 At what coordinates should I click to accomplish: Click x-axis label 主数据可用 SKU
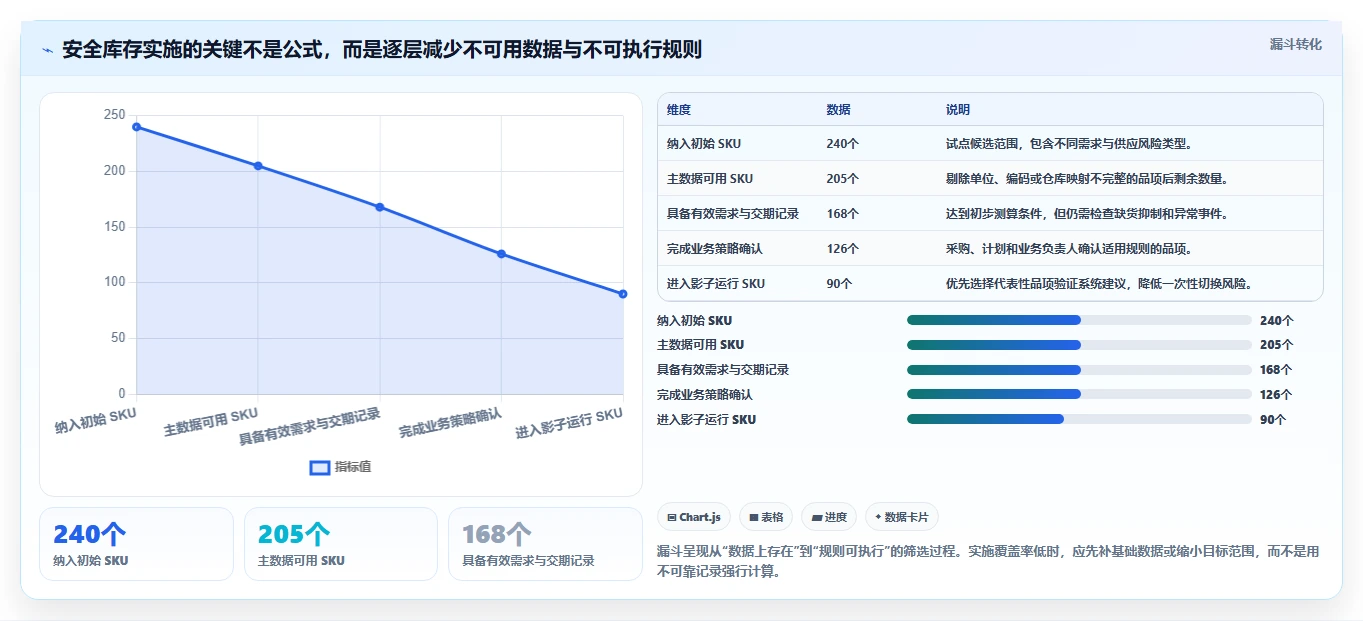coord(211,423)
